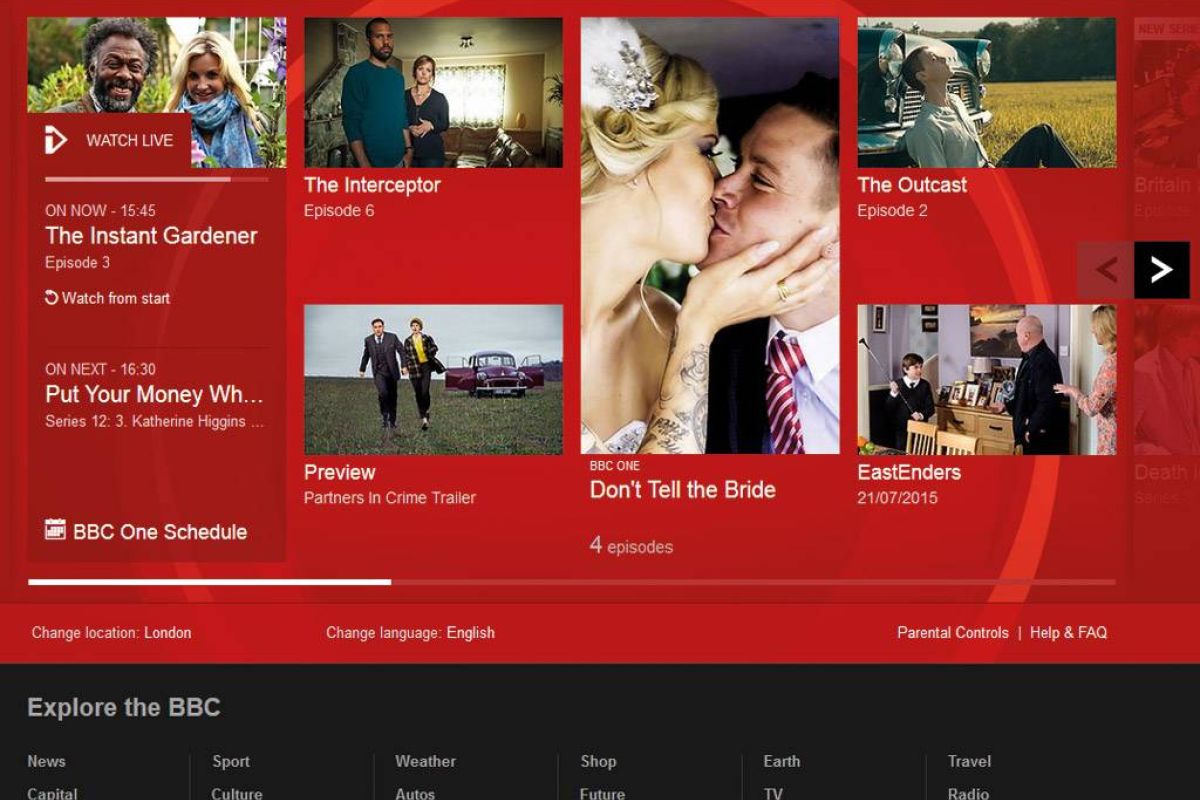The height and width of the screenshot is (800, 1200).
Task: Open Put Your Money on next listing
Action: pos(154,394)
